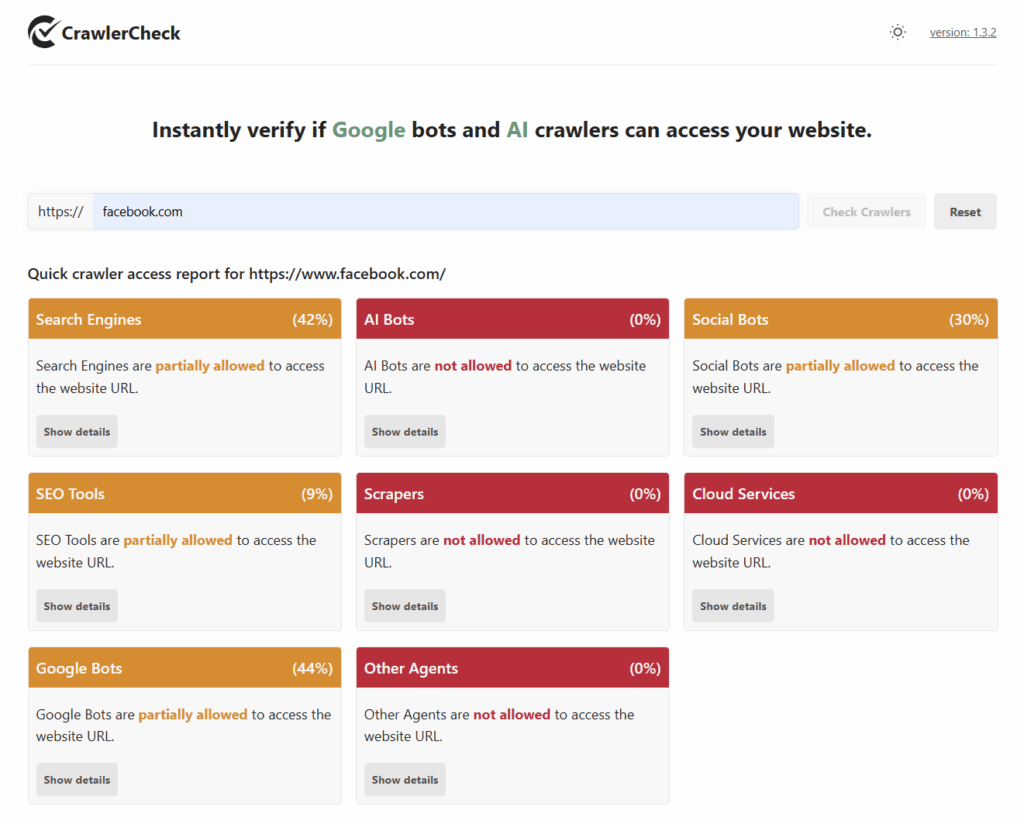Click the Cloud Services card header
Screen dimensions: 1024x824
pyautogui.click(x=840, y=494)
